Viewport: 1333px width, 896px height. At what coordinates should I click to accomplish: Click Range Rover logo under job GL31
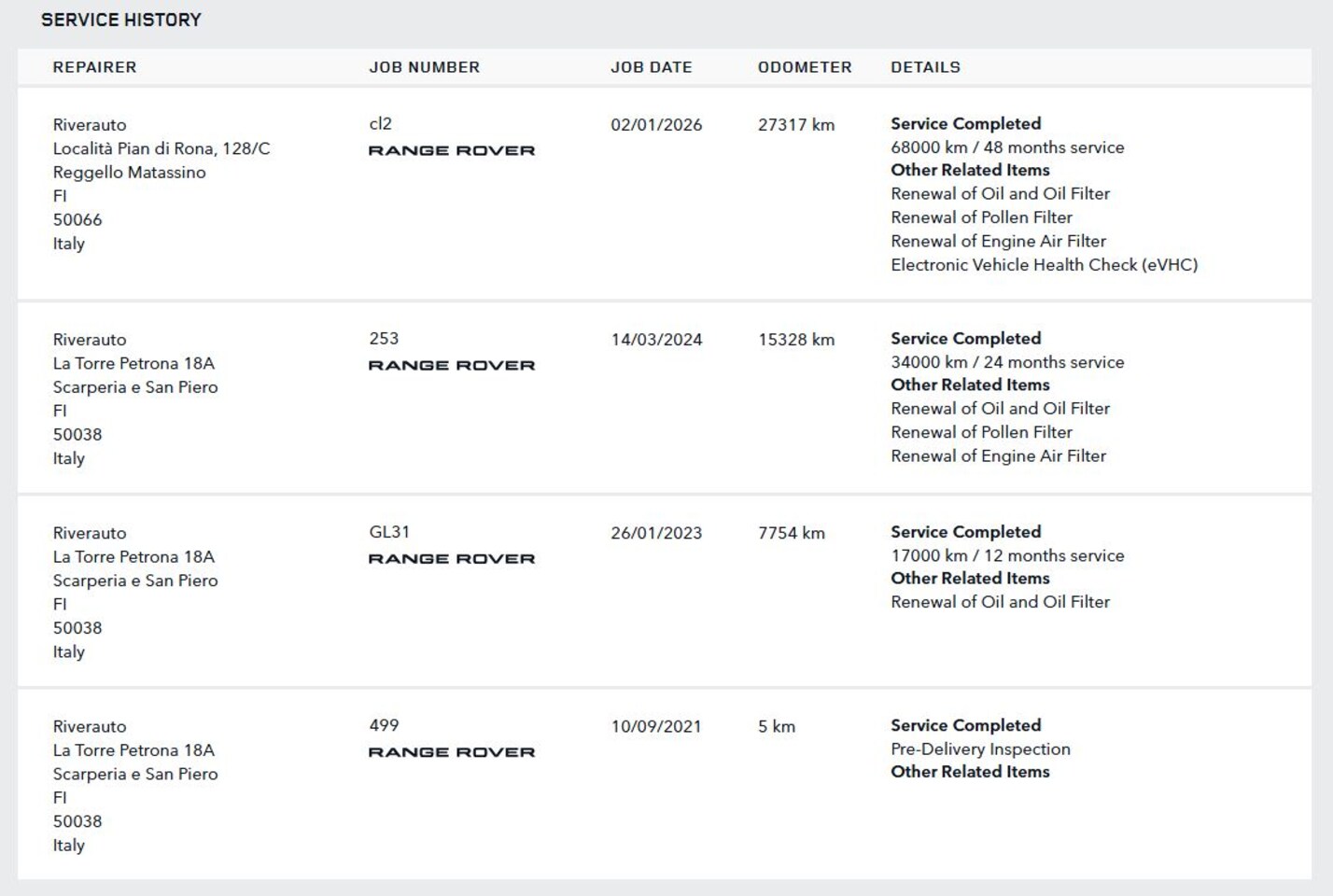[452, 558]
